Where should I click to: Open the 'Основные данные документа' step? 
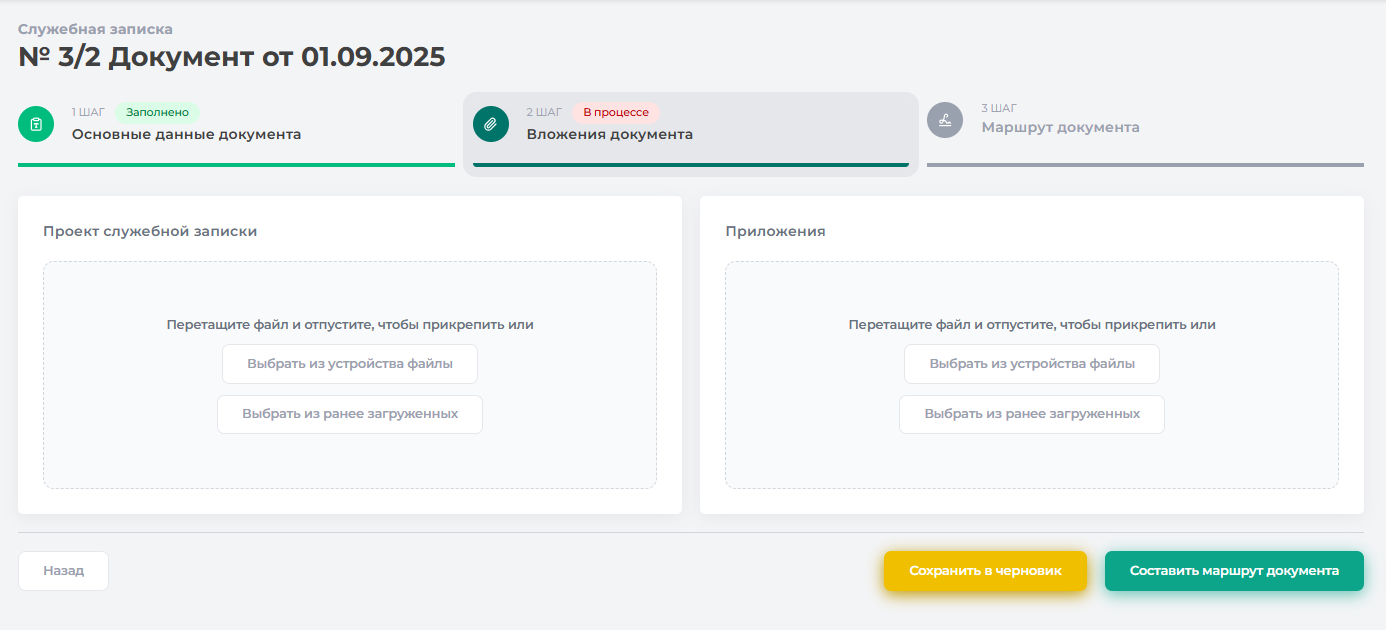[186, 134]
